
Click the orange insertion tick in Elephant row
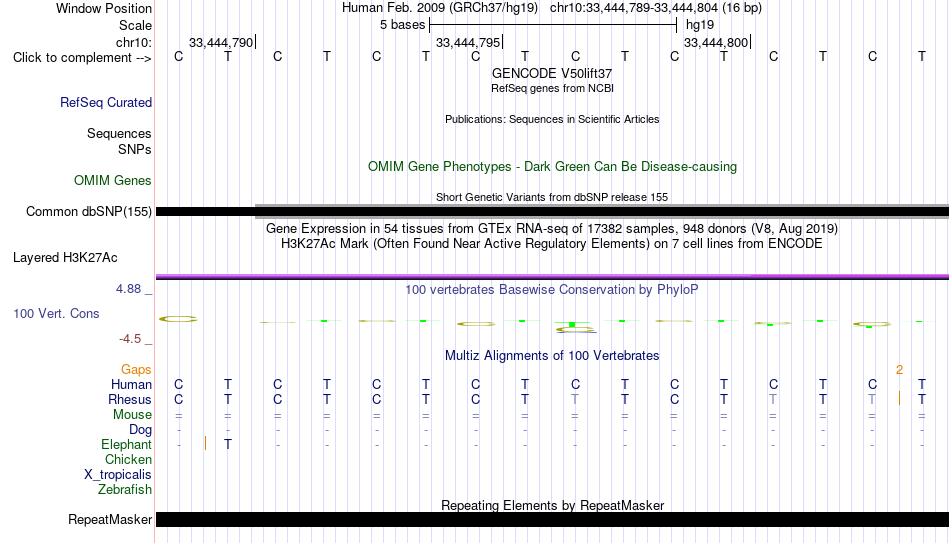[206, 444]
